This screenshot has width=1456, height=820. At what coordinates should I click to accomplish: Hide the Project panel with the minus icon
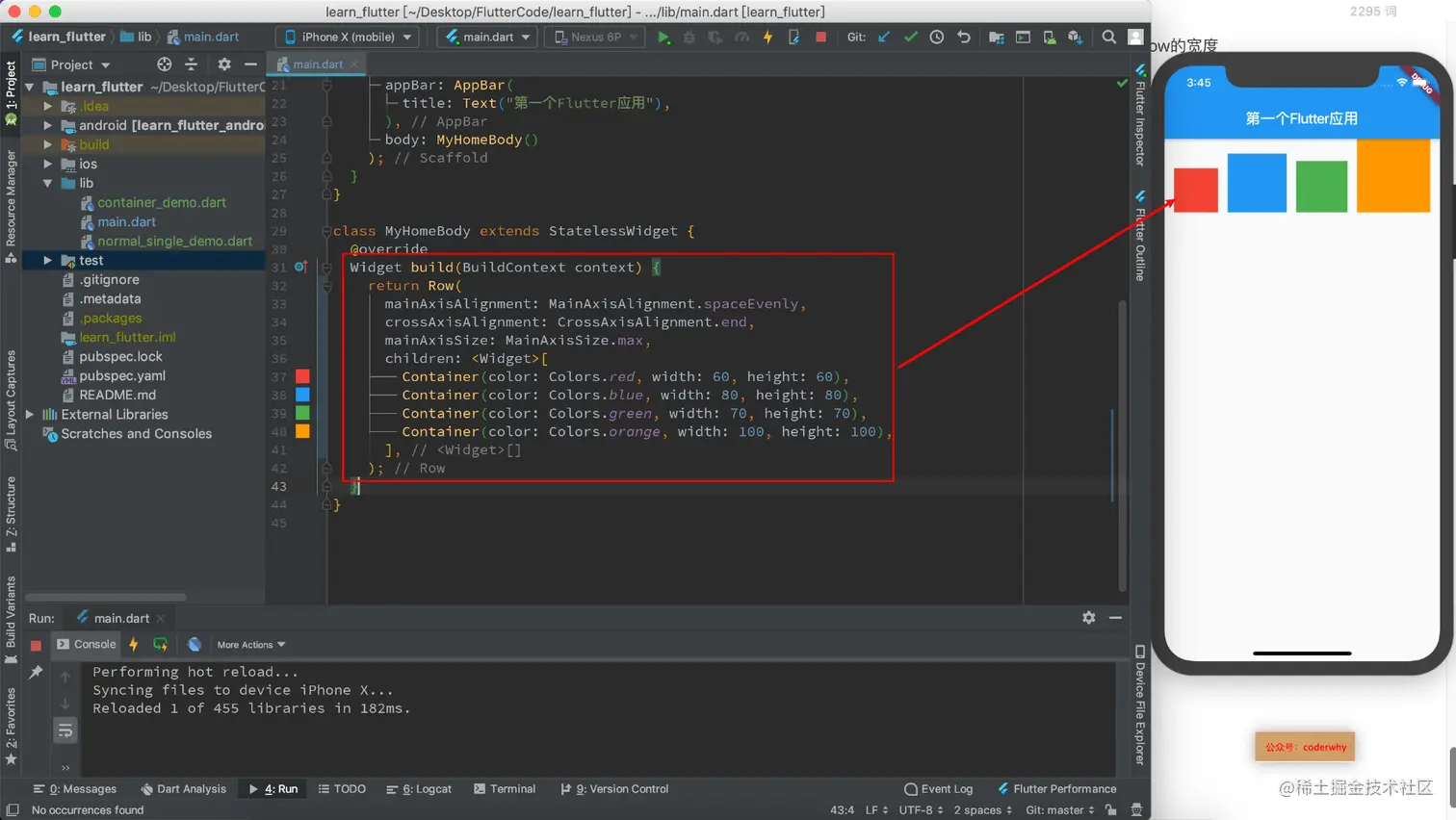(250, 64)
